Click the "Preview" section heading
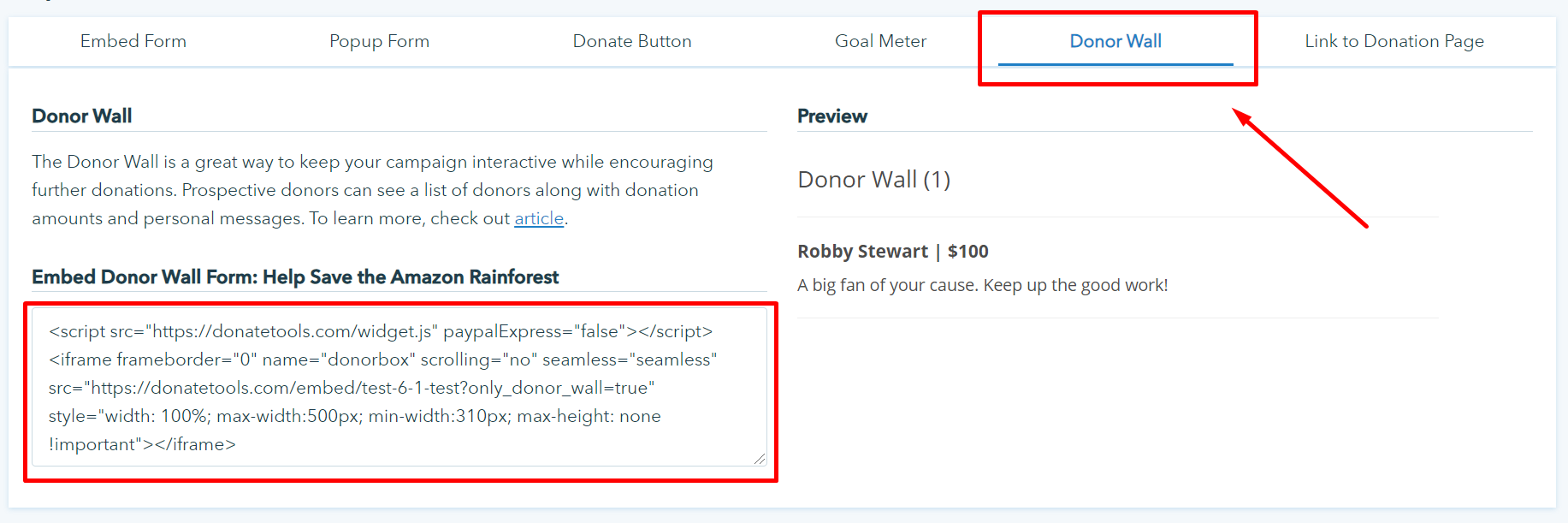This screenshot has height=523, width=1568. (832, 116)
